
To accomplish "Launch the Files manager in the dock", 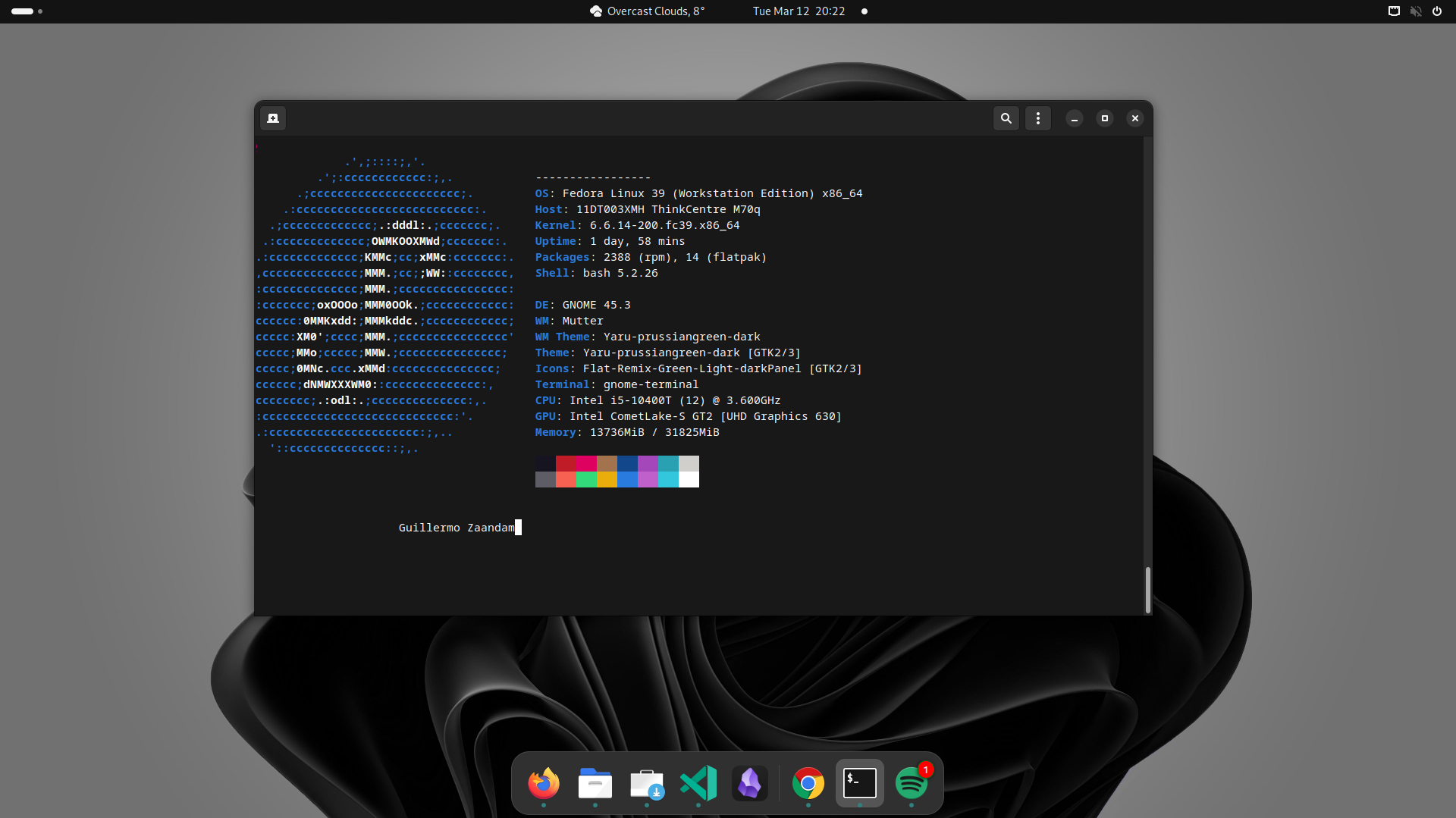I will pos(595,783).
